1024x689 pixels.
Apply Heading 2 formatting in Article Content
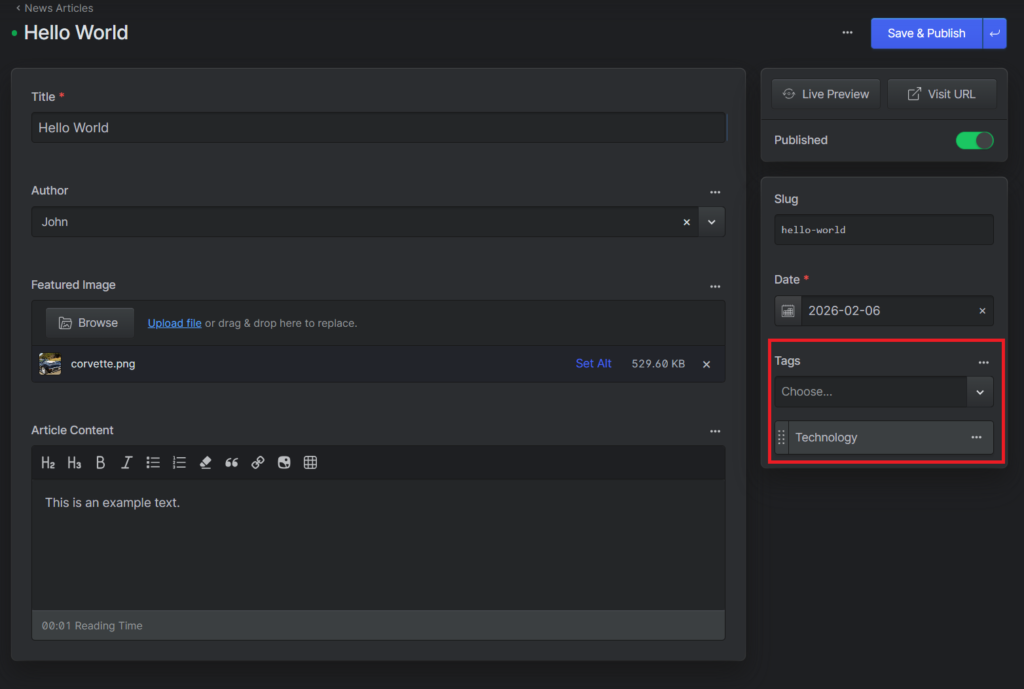48,463
